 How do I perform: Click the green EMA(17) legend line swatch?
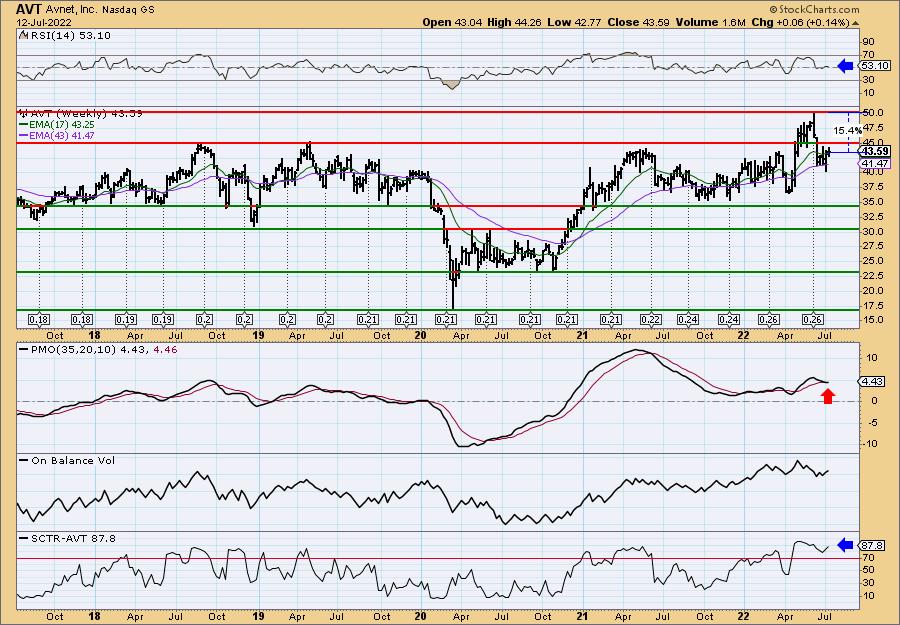(x=24, y=125)
